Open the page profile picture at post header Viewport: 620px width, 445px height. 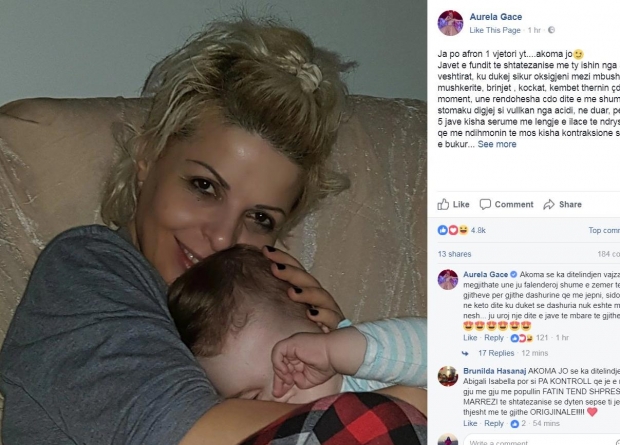pyautogui.click(x=450, y=23)
